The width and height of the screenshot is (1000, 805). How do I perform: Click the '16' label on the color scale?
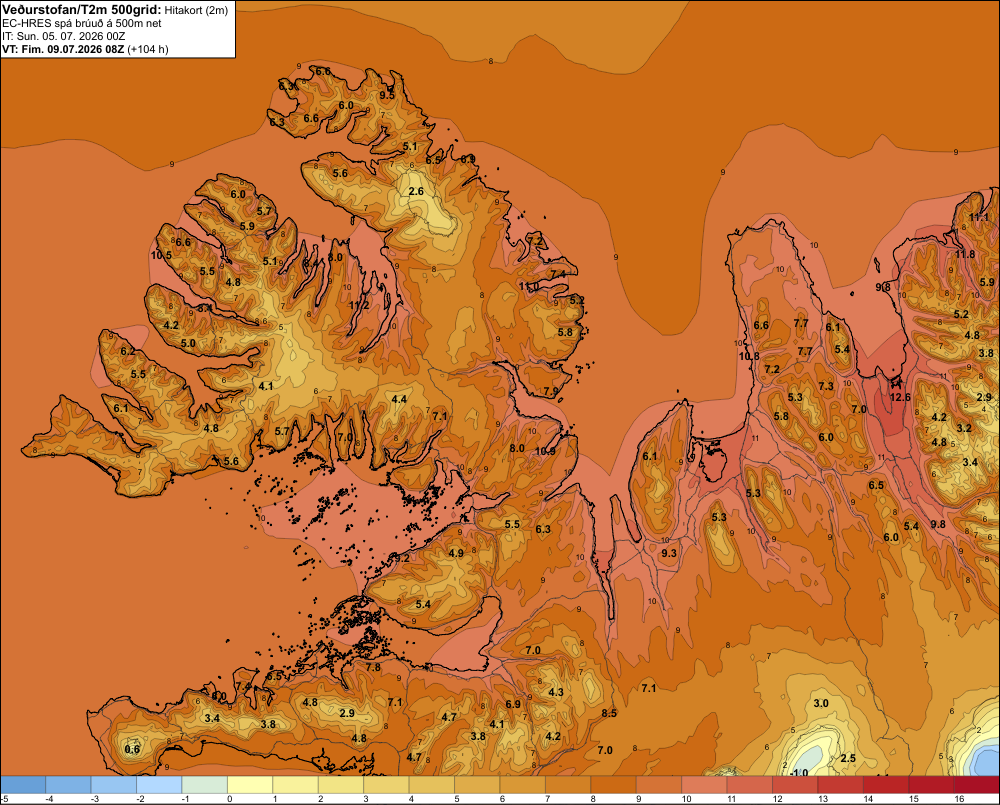pyautogui.click(x=959, y=799)
